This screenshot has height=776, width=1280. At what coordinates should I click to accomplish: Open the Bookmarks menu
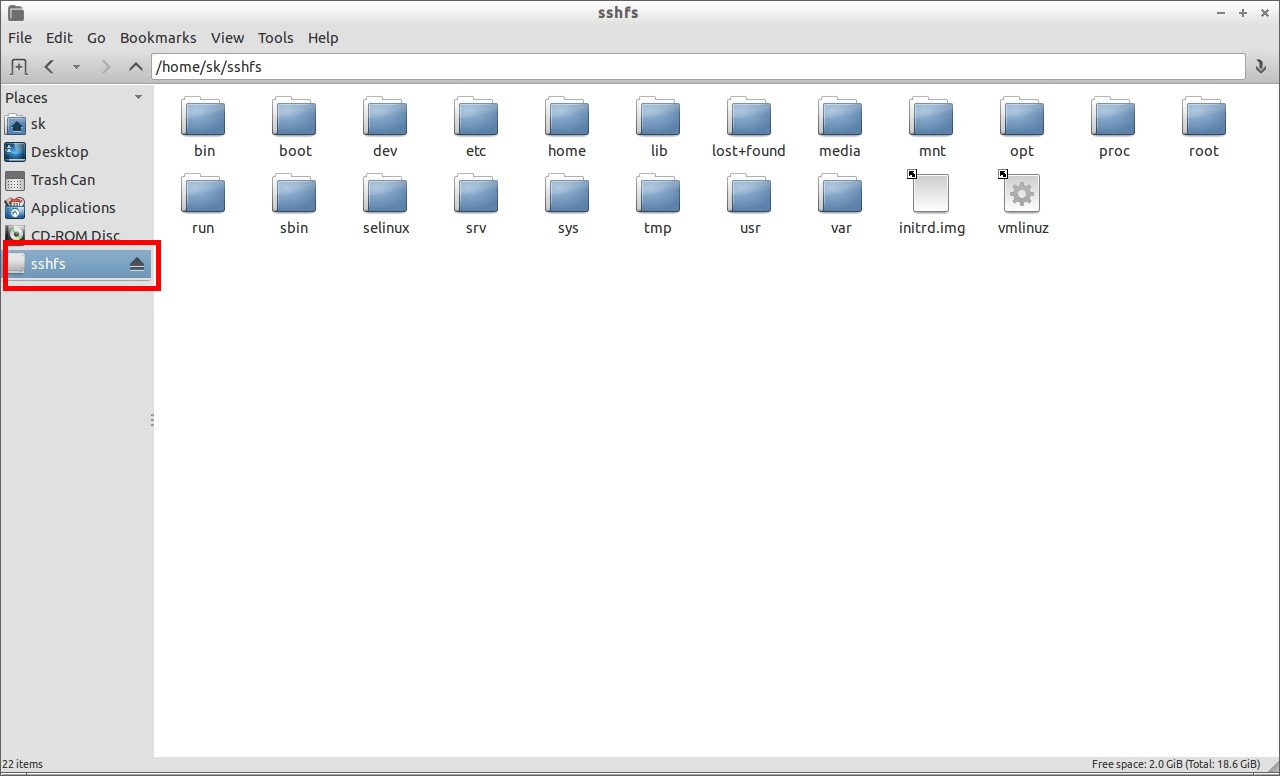[x=158, y=38]
